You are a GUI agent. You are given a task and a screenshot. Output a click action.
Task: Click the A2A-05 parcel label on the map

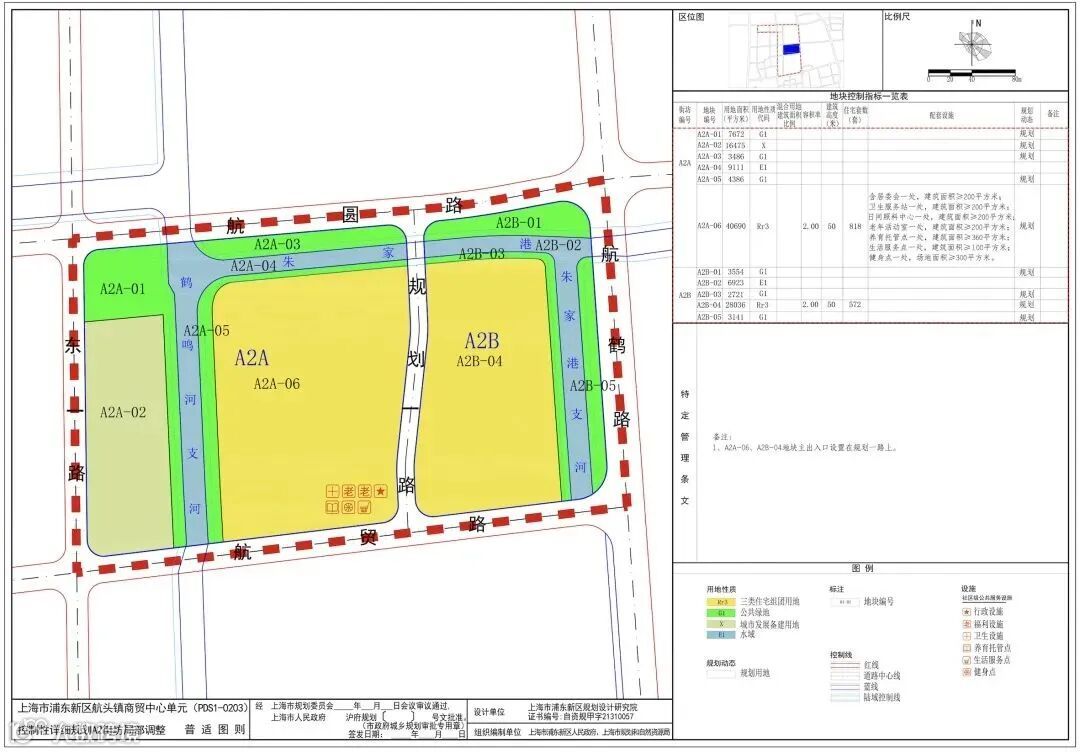click(x=207, y=331)
